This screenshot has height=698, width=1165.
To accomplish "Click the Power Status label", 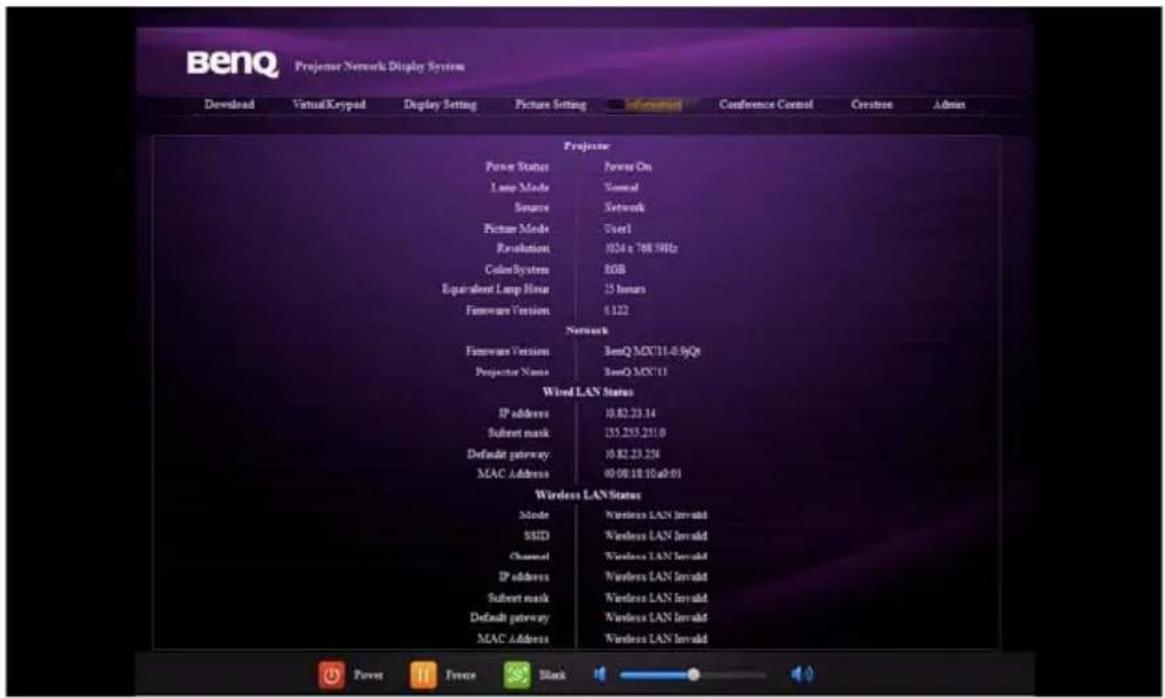I will (x=517, y=167).
